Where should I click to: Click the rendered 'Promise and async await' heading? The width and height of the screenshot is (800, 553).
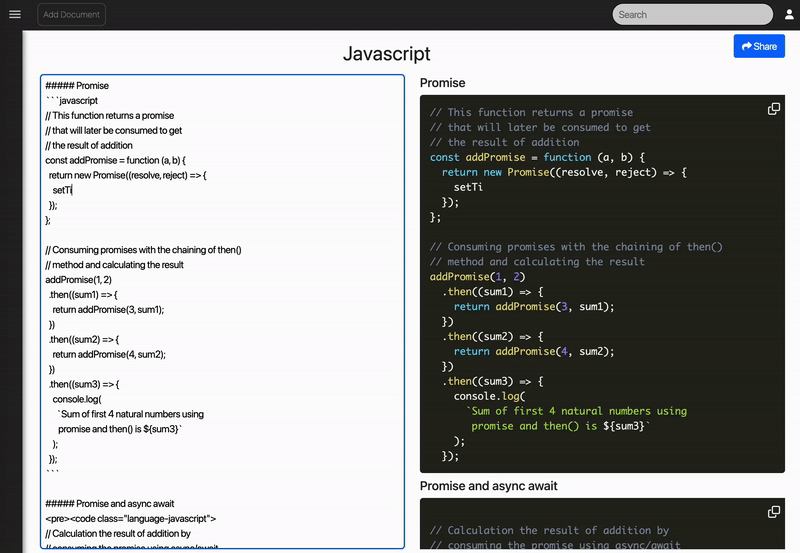(x=488, y=486)
